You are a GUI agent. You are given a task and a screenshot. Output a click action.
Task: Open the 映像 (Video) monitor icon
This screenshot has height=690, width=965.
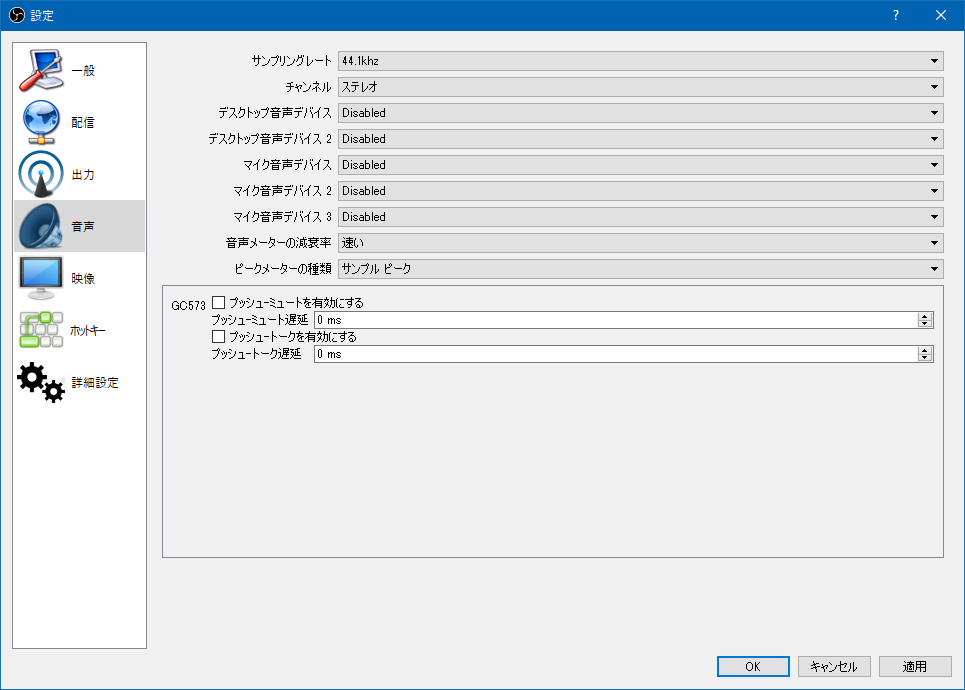tap(41, 278)
